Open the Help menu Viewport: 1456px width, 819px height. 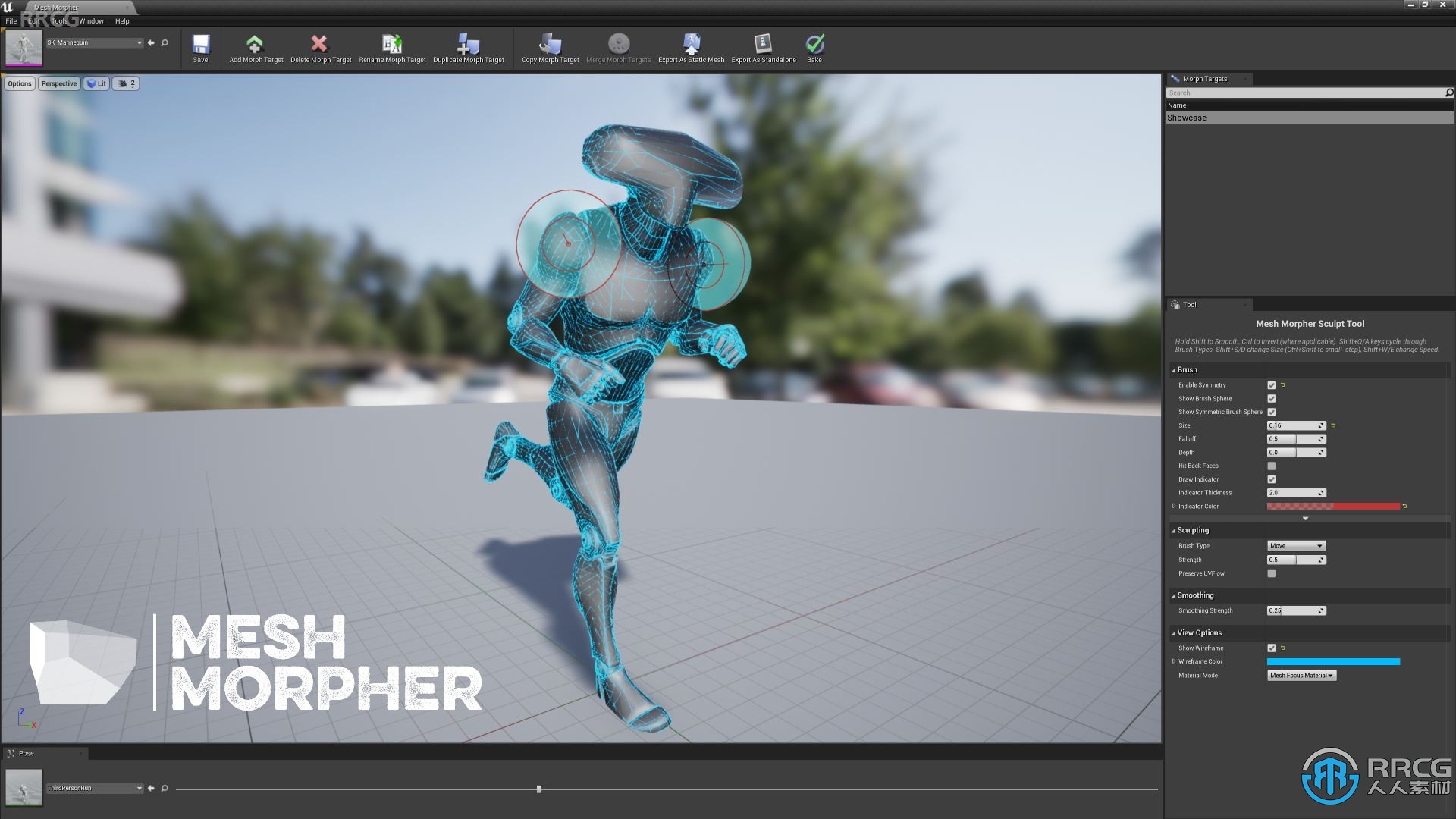click(122, 21)
